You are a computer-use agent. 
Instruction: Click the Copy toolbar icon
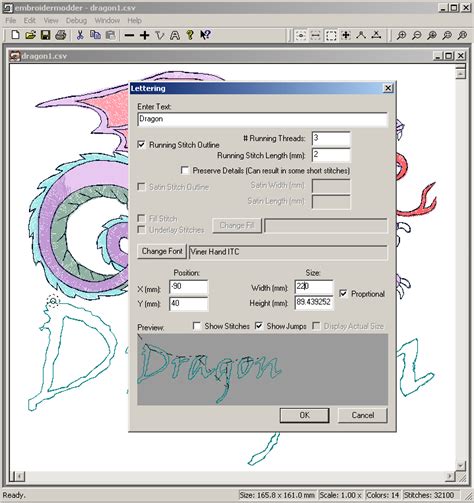(x=96, y=35)
